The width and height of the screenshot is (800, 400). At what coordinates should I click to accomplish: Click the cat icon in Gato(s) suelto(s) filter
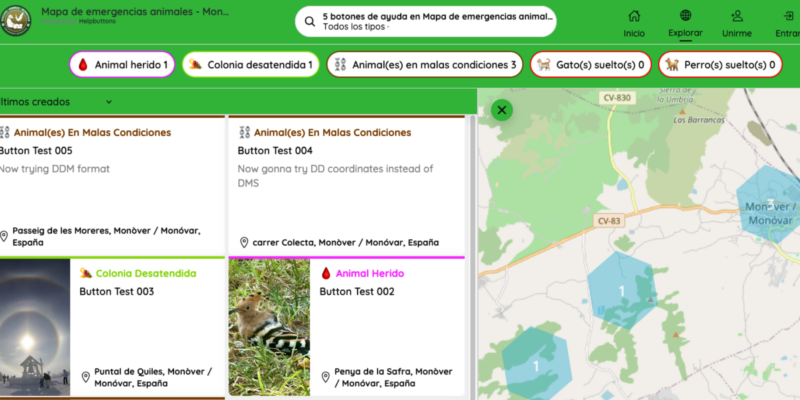(544, 65)
